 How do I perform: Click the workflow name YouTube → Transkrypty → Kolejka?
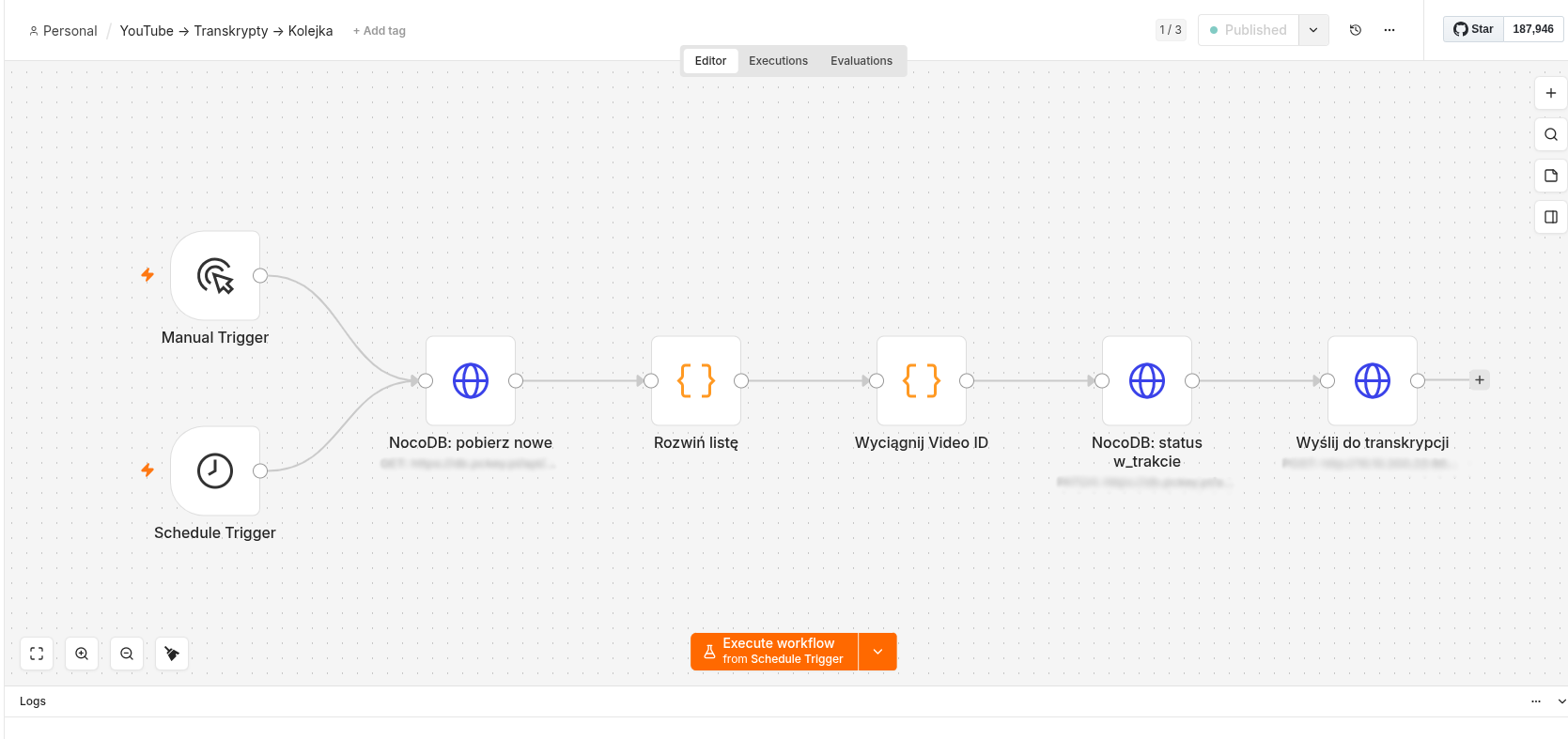[226, 31]
